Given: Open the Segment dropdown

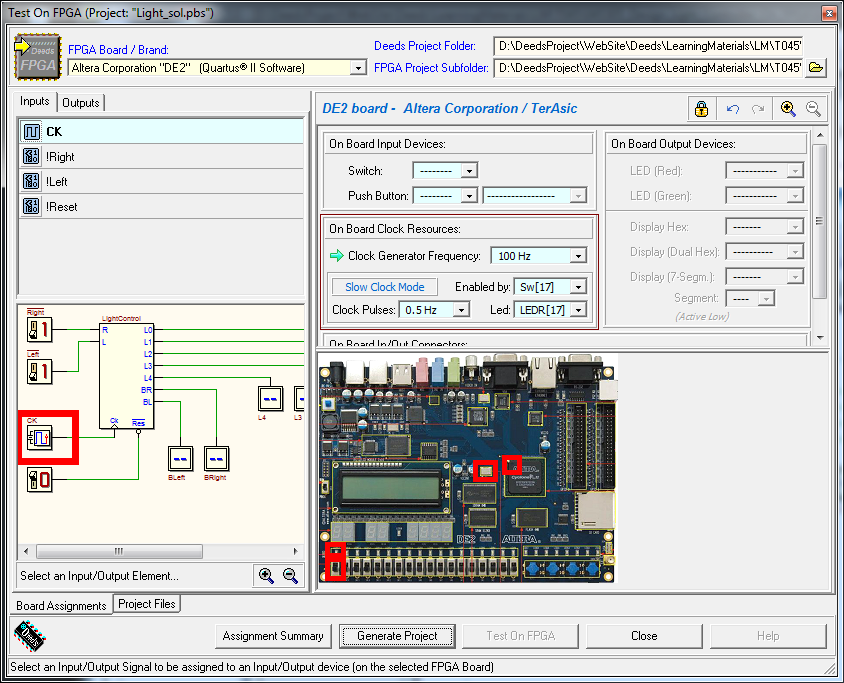Looking at the screenshot, I should (x=766, y=298).
